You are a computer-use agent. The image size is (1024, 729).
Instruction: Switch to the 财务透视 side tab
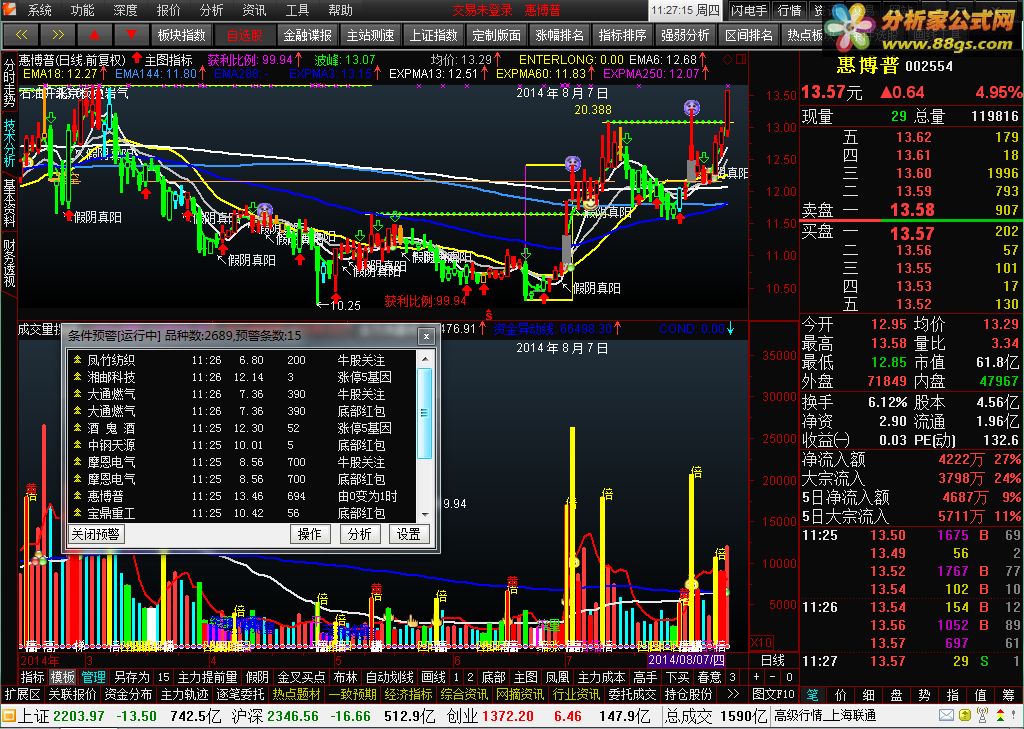click(9, 263)
